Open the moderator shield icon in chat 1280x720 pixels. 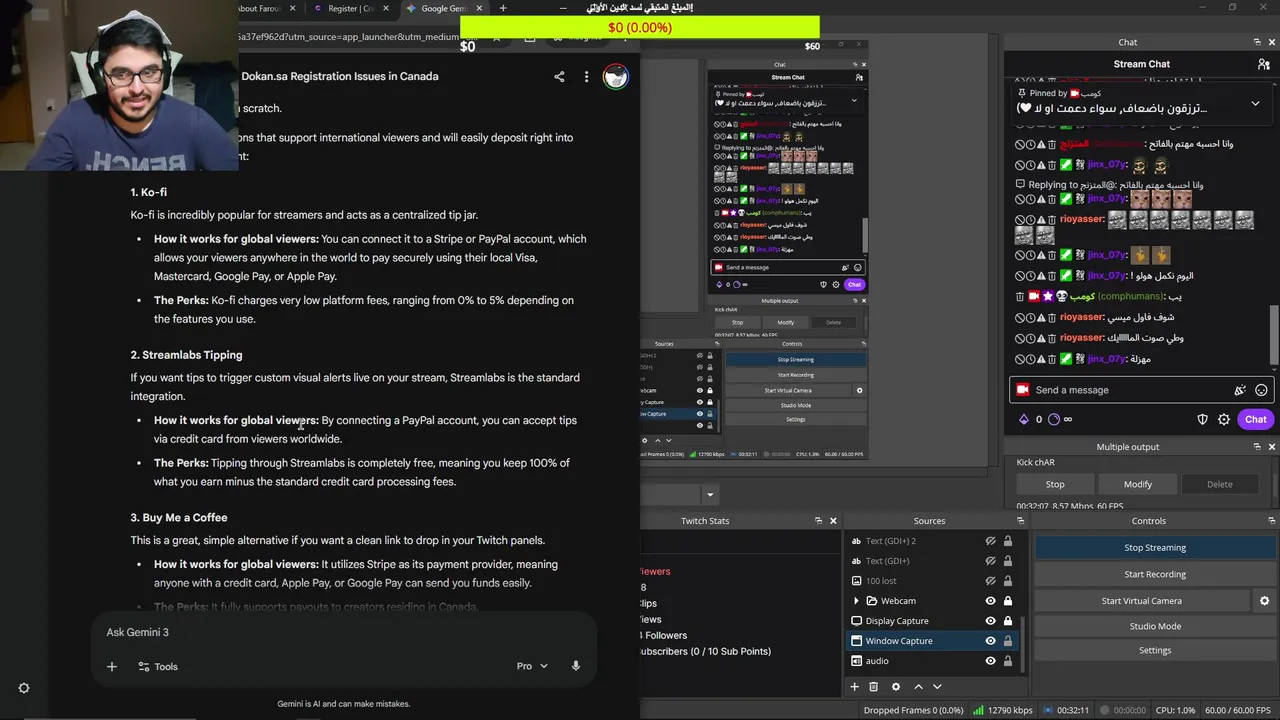point(1203,420)
